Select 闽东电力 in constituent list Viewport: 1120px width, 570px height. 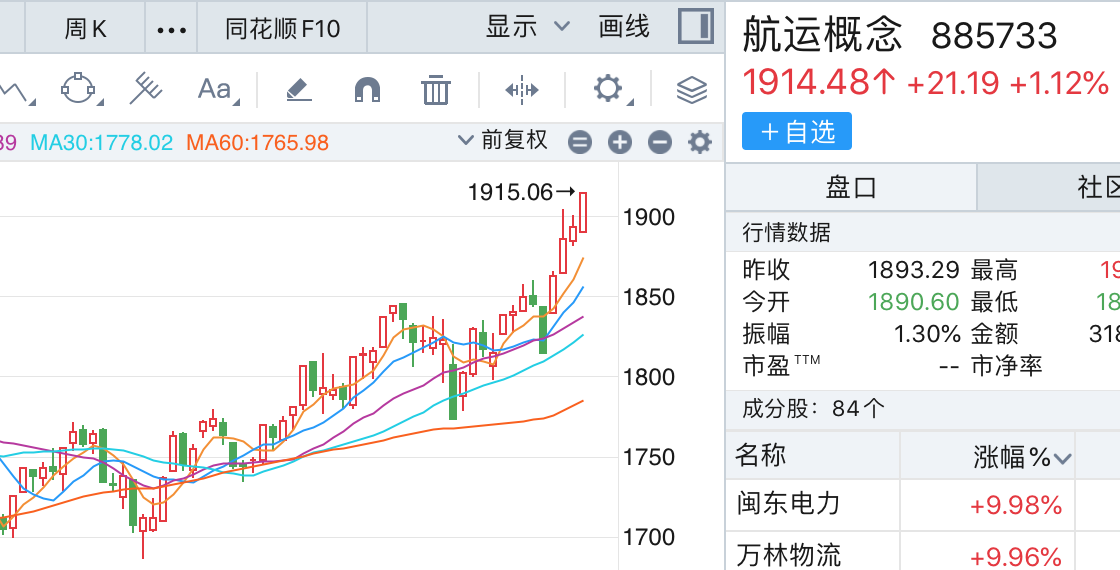[x=788, y=504]
